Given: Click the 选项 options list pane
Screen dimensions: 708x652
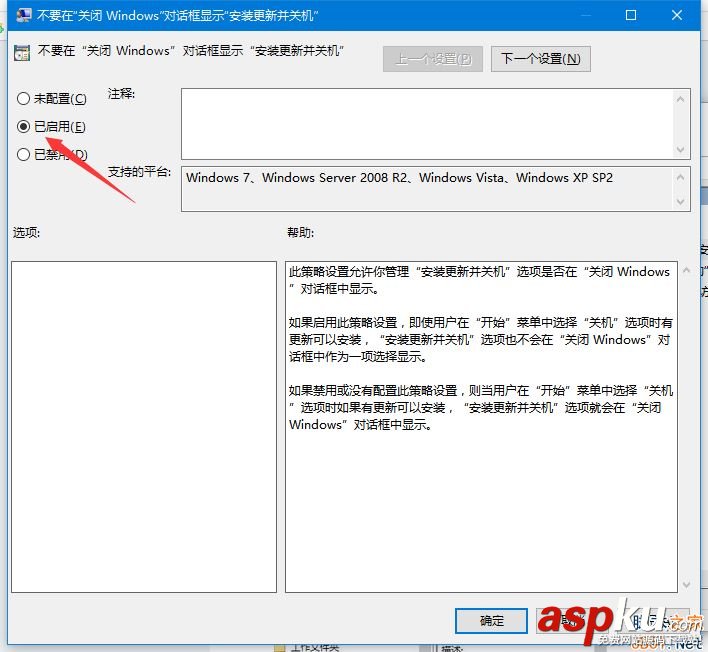Looking at the screenshot, I should click(x=144, y=427).
